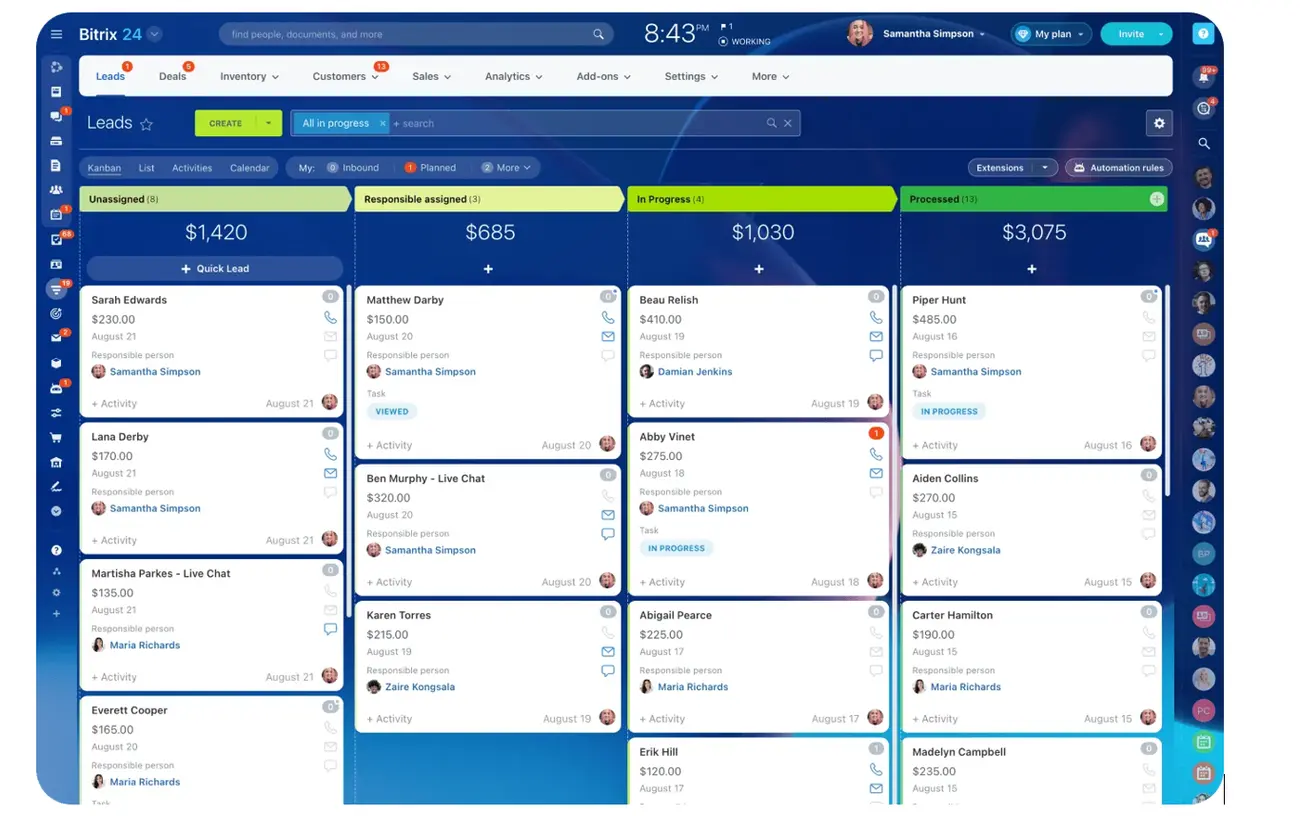Open the Create button dropdown arrow
The image size is (1300, 816).
point(268,123)
